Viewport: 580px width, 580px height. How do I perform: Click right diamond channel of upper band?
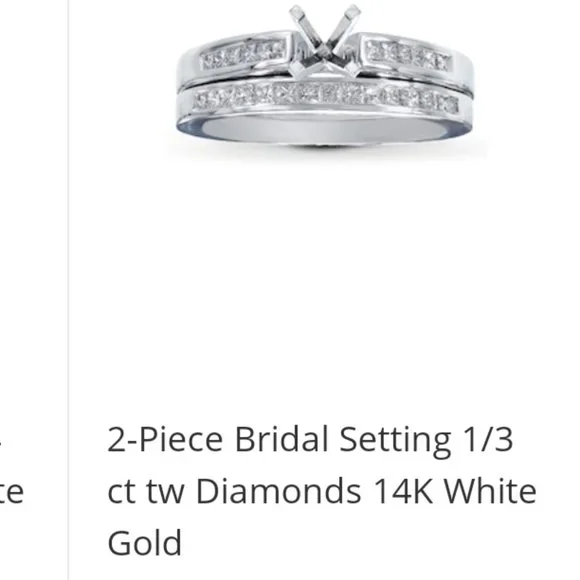pos(409,55)
